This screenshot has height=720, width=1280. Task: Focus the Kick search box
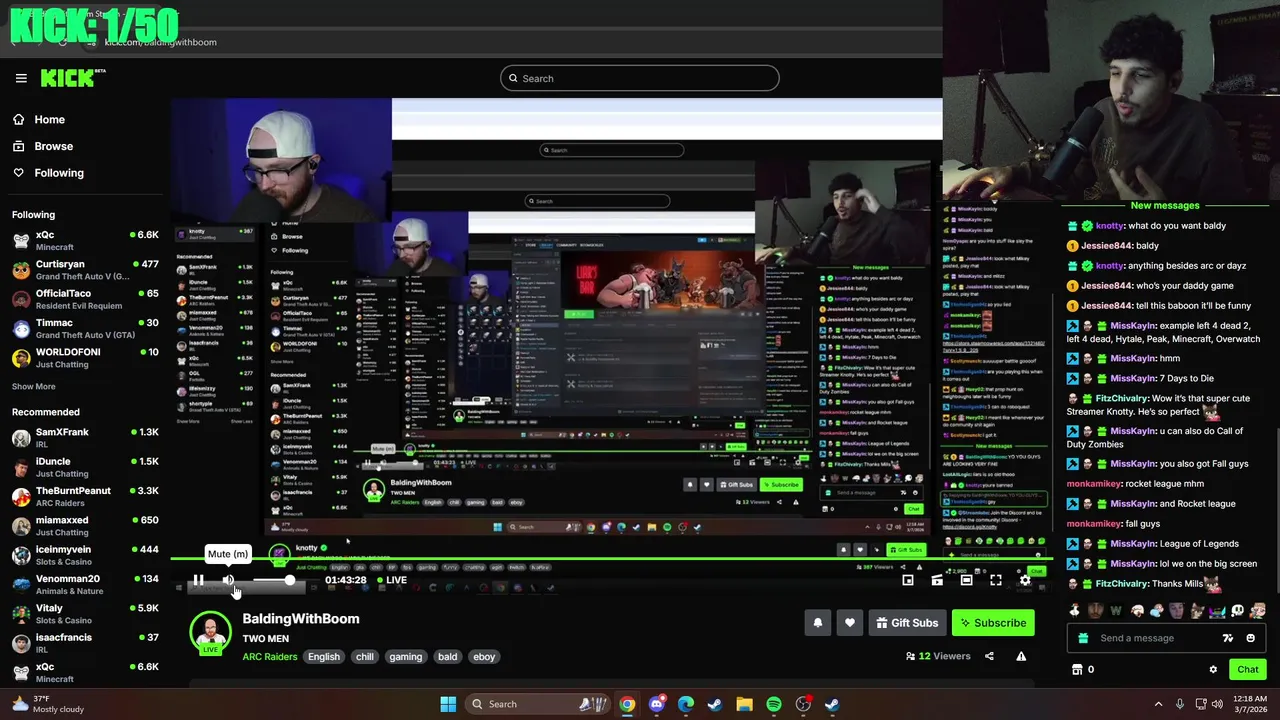click(x=640, y=78)
